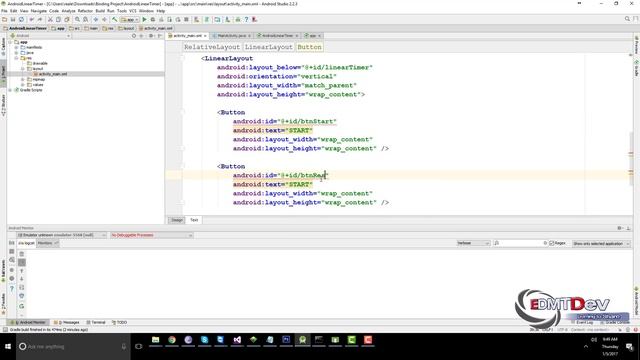Expand the mipmap folder in tree
Image resolution: width=640 pixels, height=360 pixels.
(x=23, y=79)
